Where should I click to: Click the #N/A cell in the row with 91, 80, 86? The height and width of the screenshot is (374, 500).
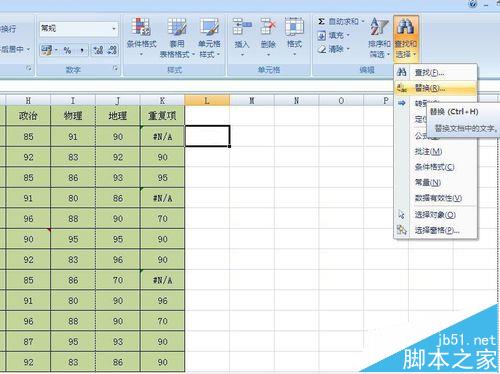162,198
